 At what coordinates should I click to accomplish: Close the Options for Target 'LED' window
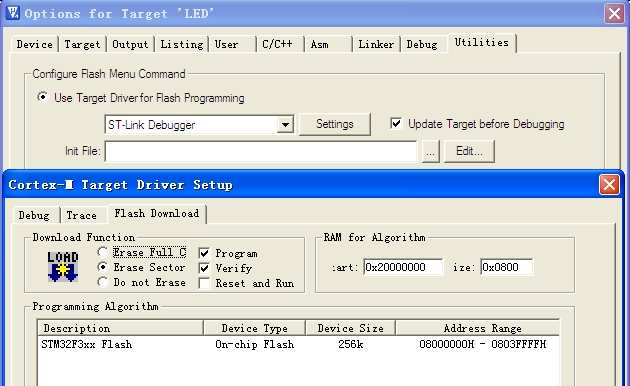(614, 14)
